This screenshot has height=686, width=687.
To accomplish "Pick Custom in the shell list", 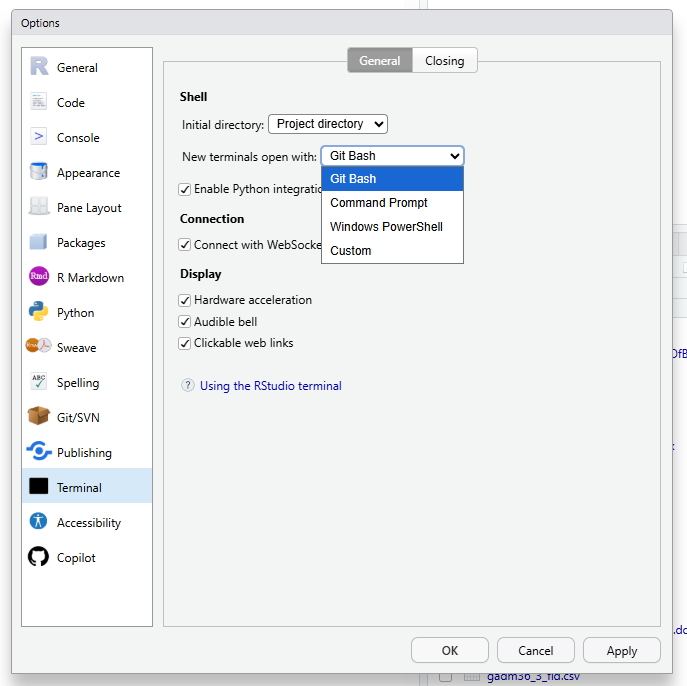I will point(351,251).
